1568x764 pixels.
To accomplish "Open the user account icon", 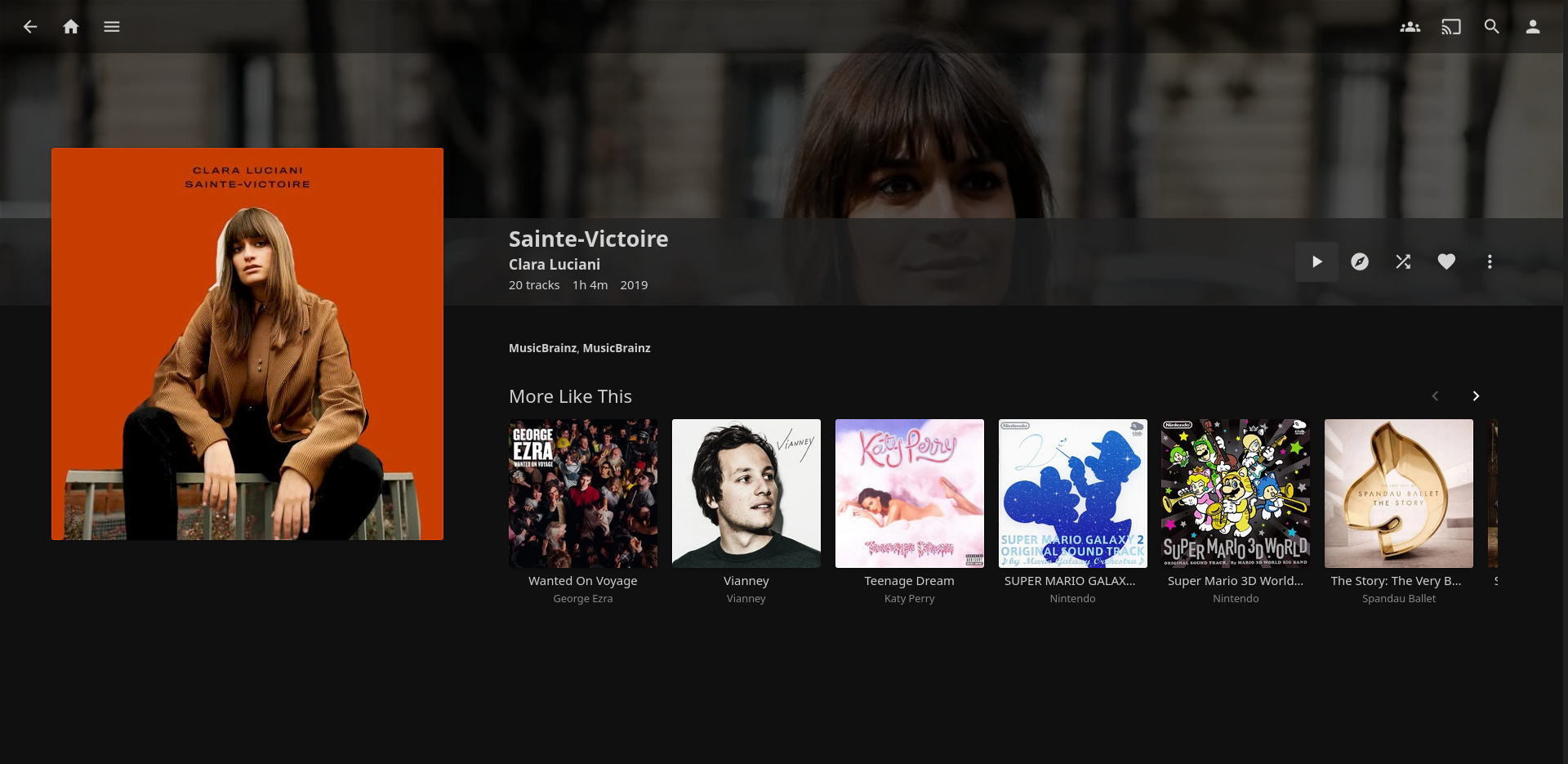I will coord(1533,26).
